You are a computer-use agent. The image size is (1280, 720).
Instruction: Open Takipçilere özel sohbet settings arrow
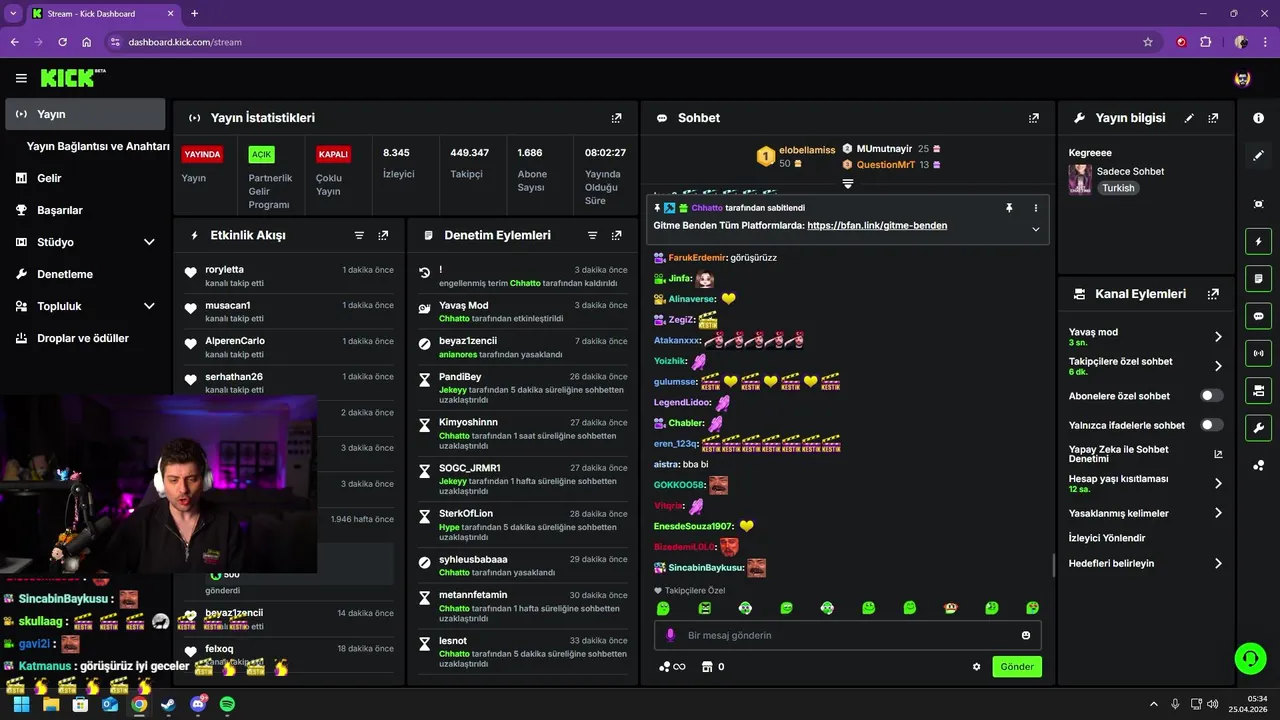point(1218,366)
